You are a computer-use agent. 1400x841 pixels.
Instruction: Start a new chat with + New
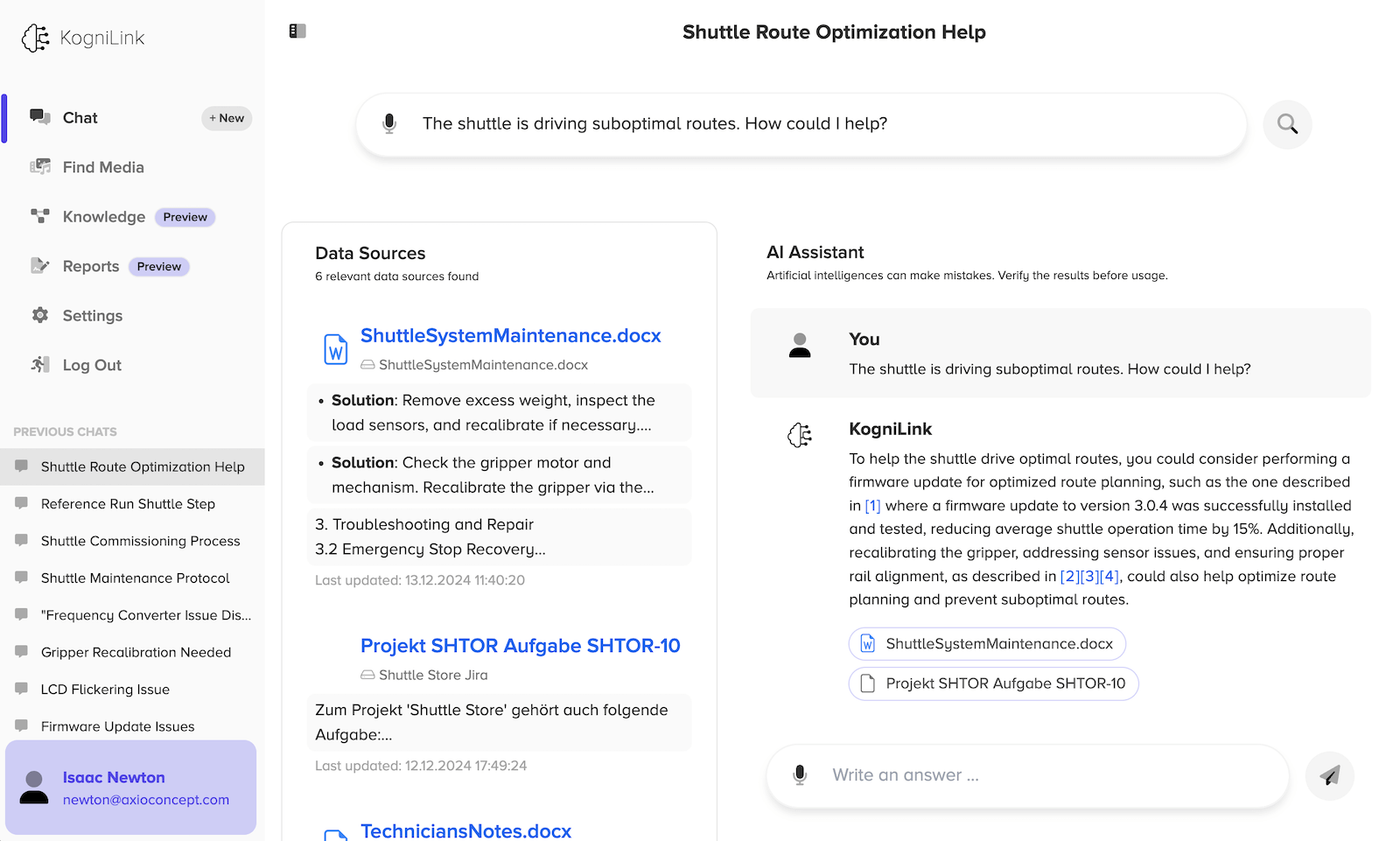pos(227,118)
